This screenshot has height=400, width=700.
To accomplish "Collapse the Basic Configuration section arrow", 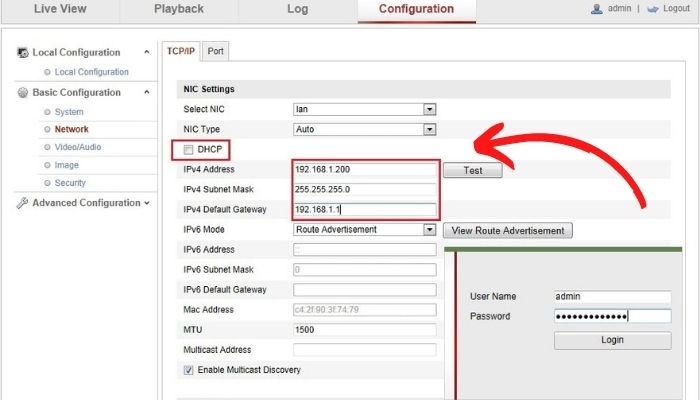I will pyautogui.click(x=146, y=92).
